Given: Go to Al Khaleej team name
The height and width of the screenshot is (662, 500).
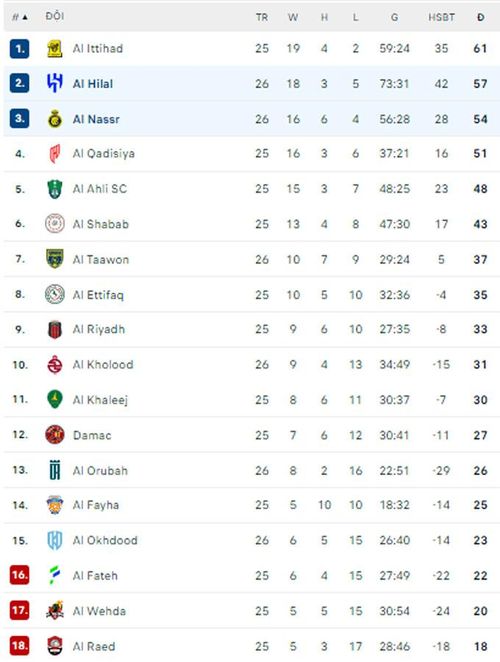Looking at the screenshot, I should tap(100, 399).
